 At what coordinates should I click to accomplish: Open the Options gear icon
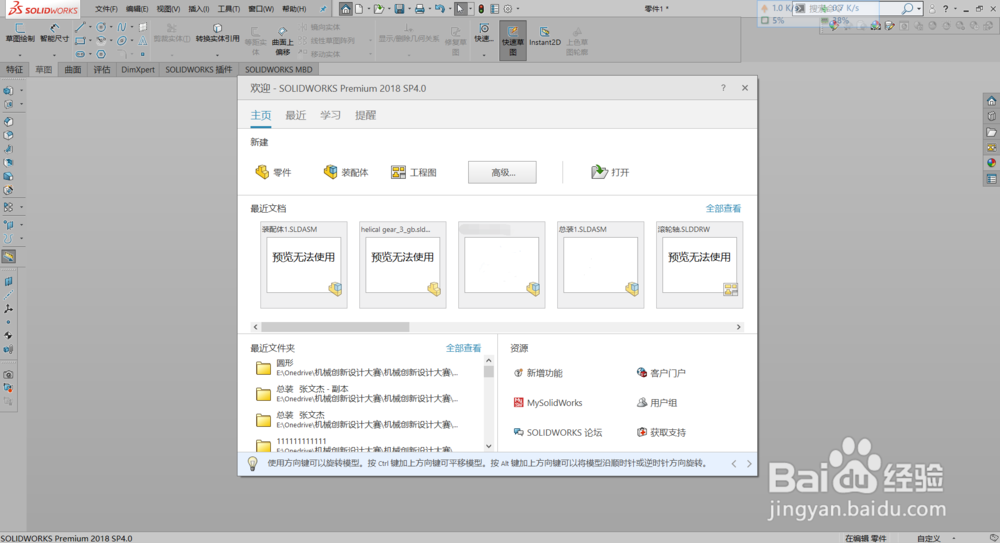(508, 9)
